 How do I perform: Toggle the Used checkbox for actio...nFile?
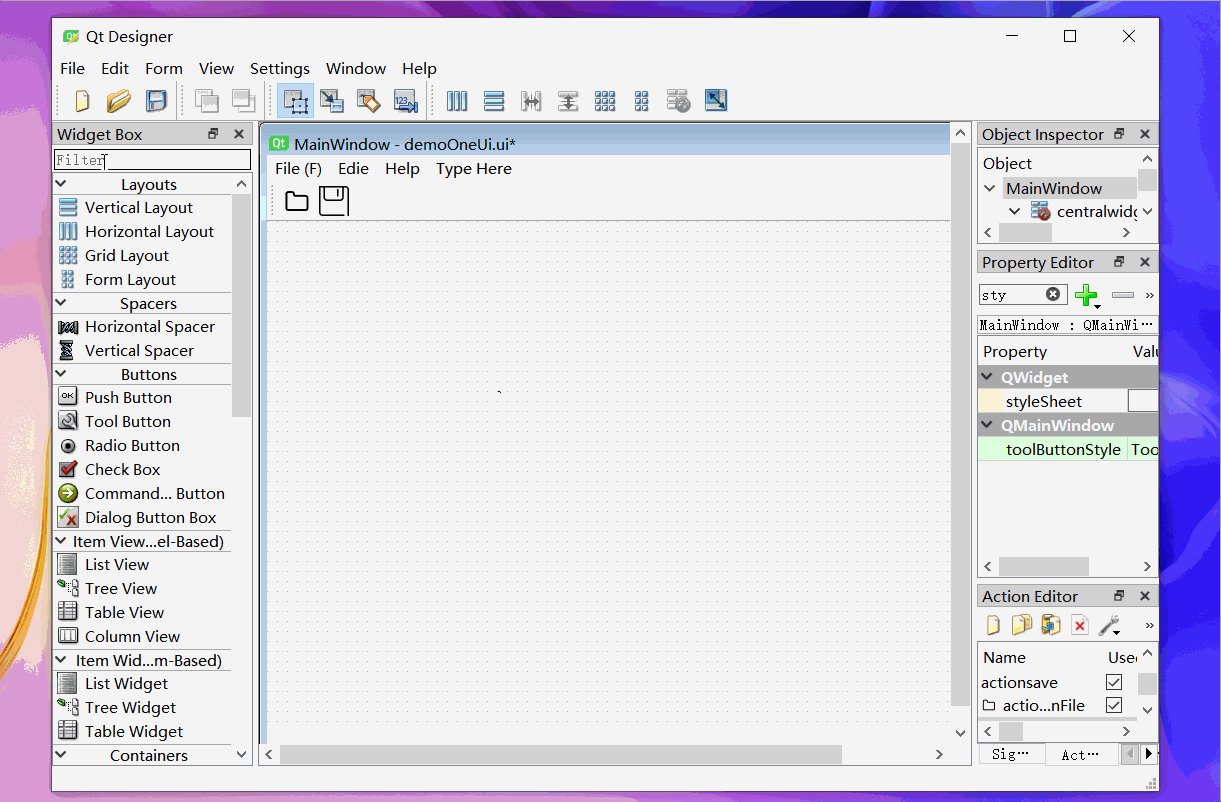[1114, 705]
